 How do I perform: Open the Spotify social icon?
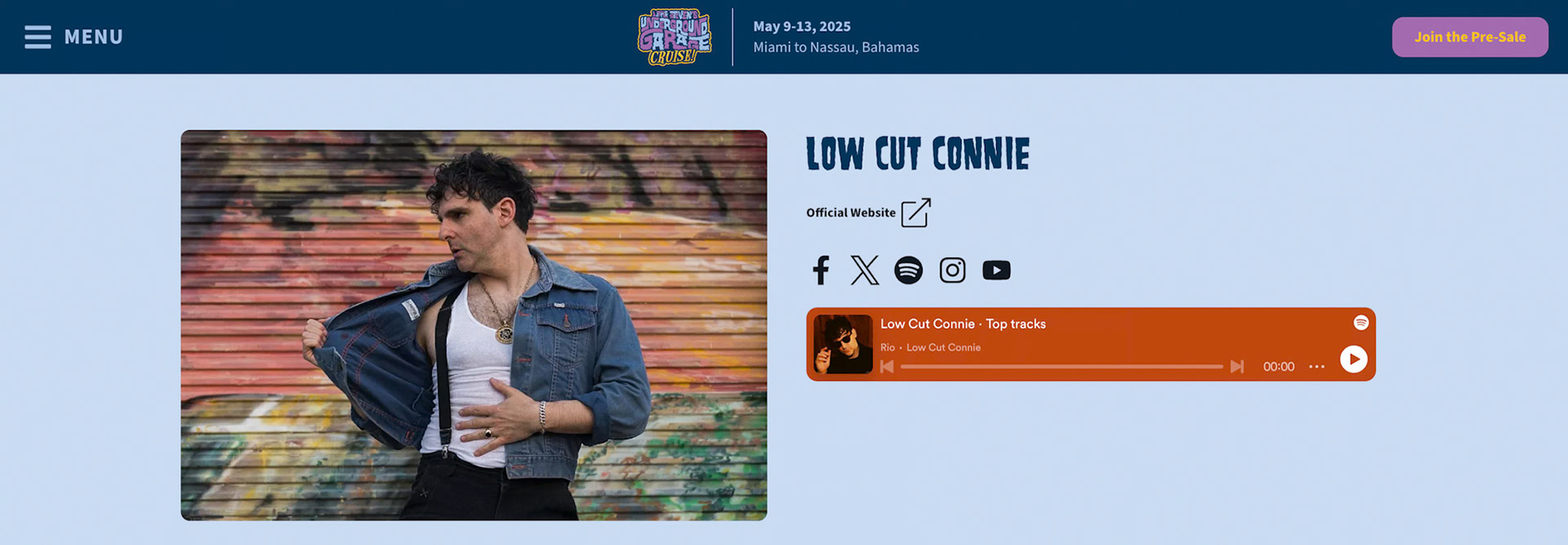coord(909,270)
